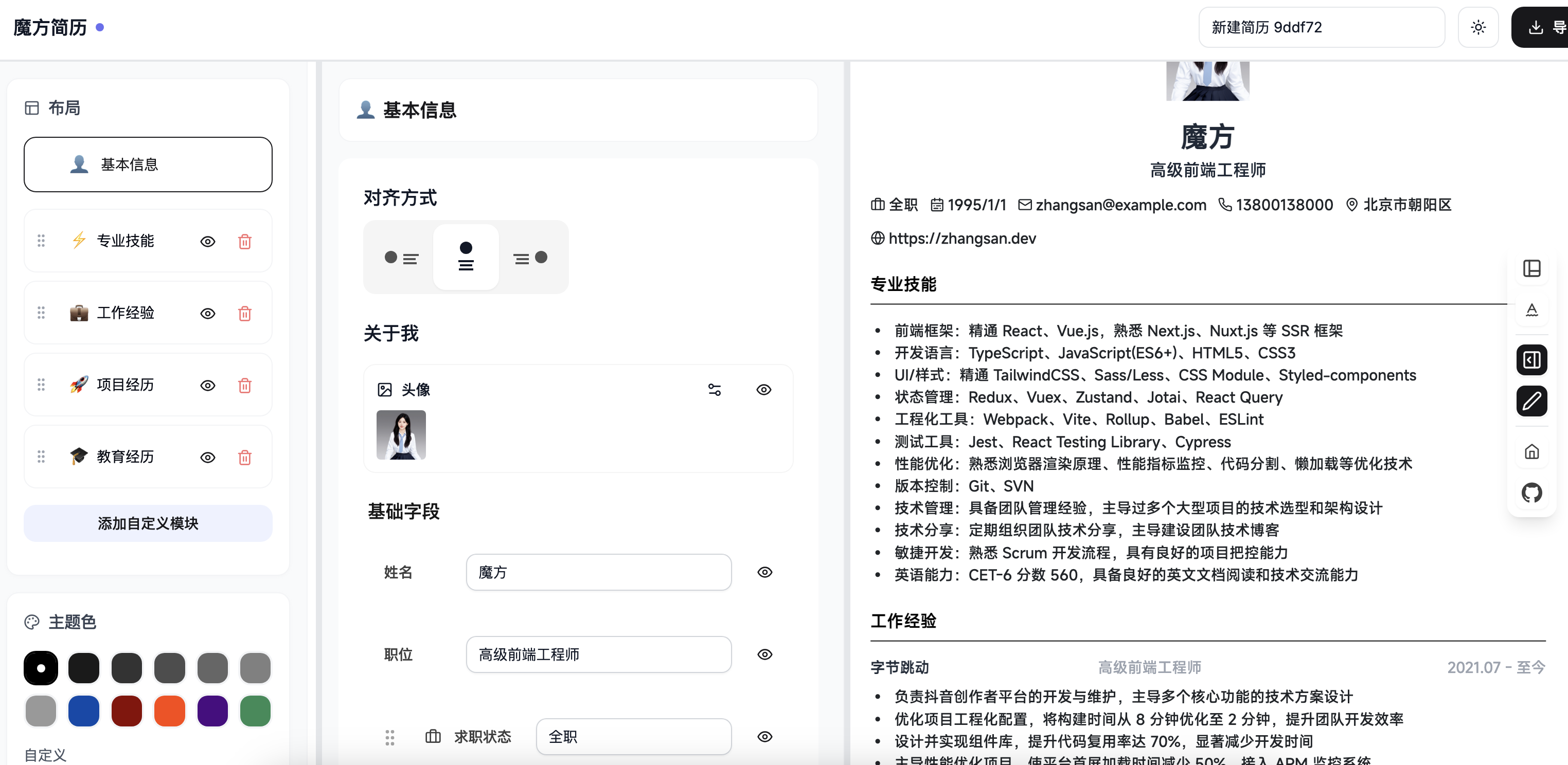
Task: Click the pencil edit icon in dock
Action: pyautogui.click(x=1531, y=400)
